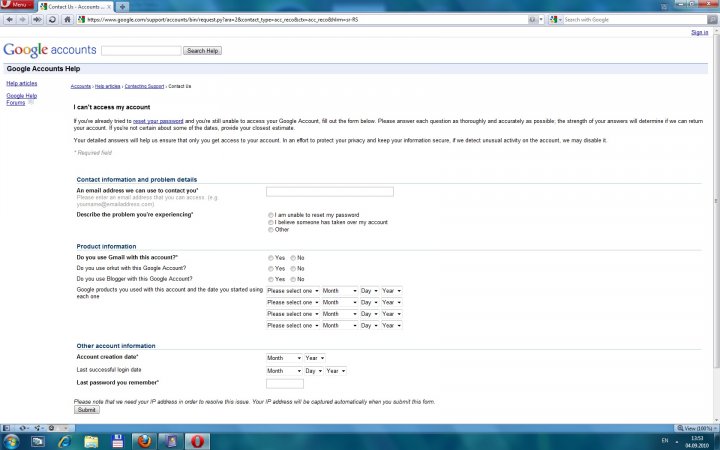Go to the Home page icon
The height and width of the screenshot is (450, 720).
point(68,20)
